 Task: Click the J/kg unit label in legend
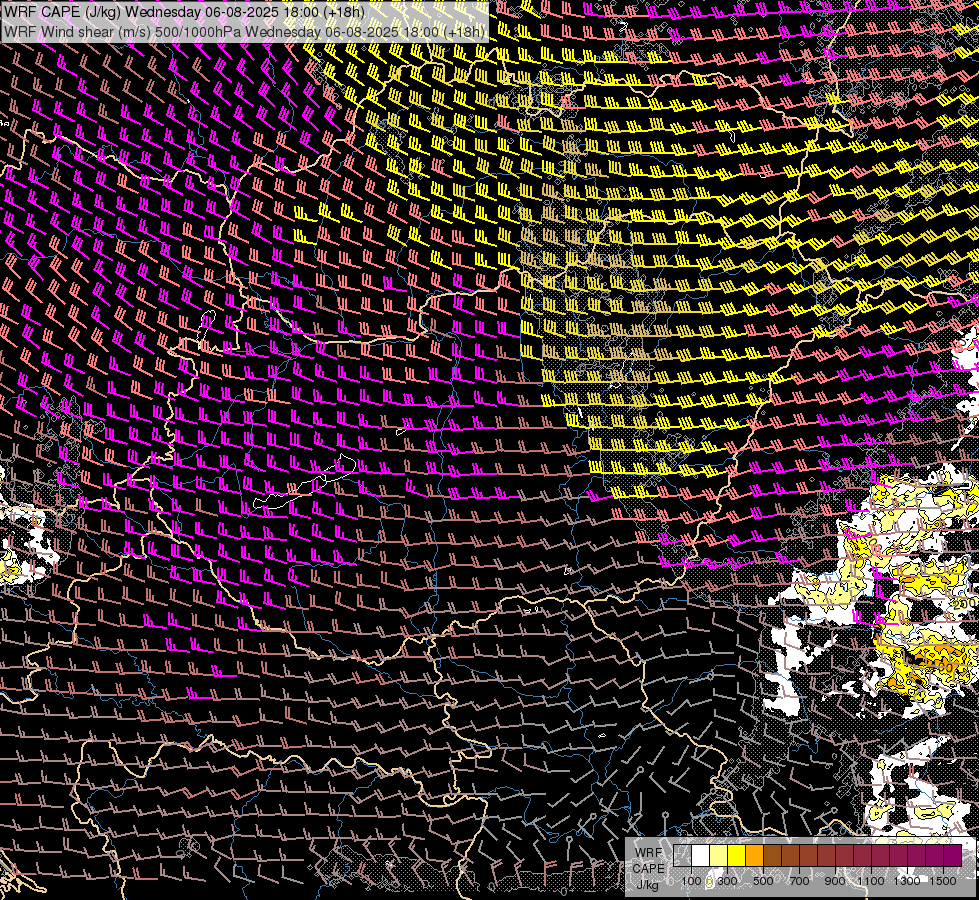click(647, 885)
